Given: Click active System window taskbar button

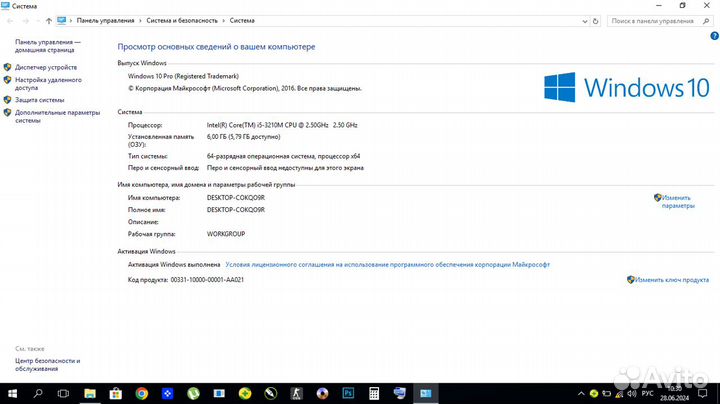Looking at the screenshot, I should coord(426,393).
